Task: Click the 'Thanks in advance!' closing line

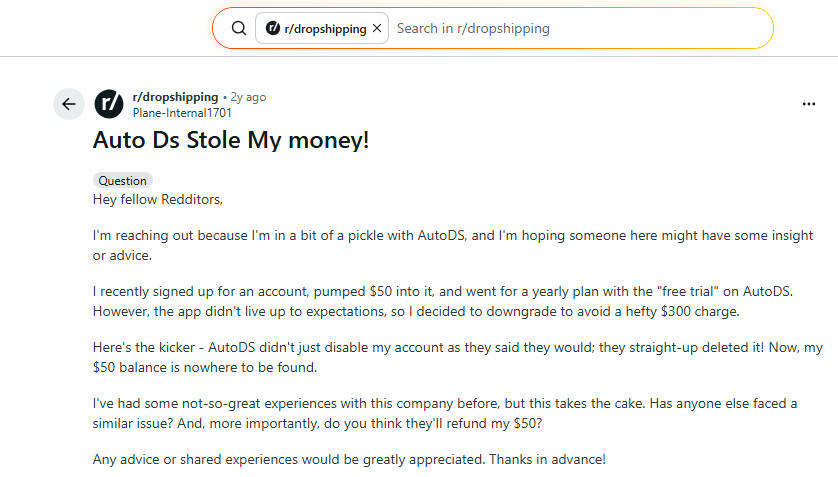Action: [x=349, y=460]
